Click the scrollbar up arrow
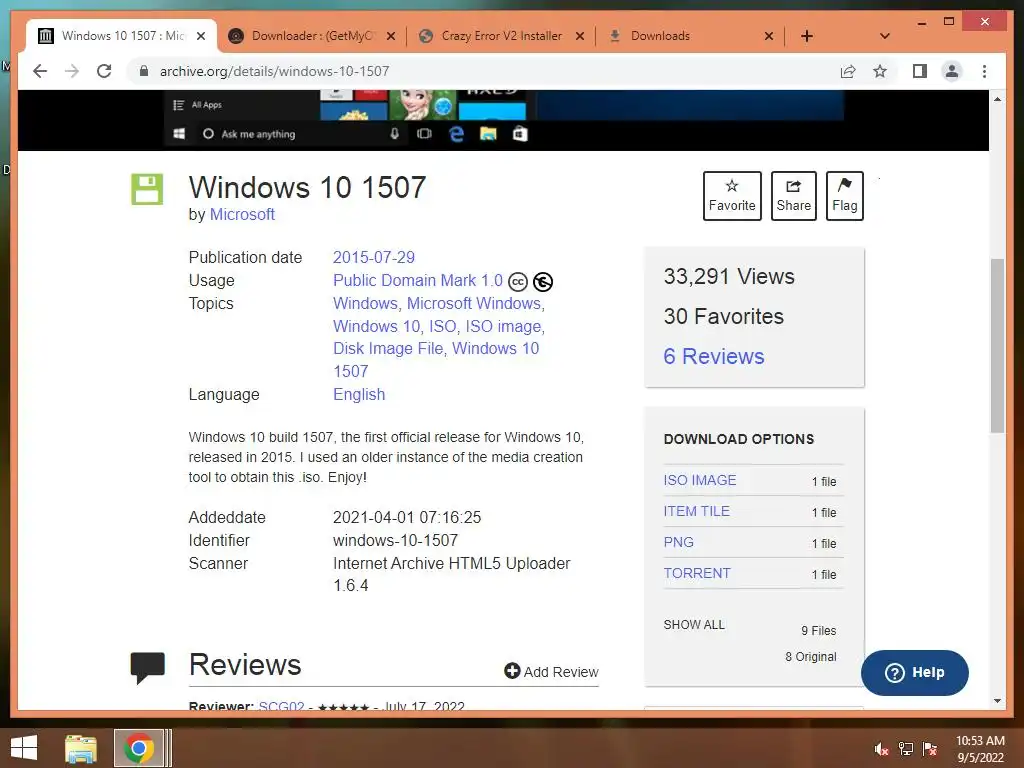This screenshot has height=768, width=1024. [x=997, y=99]
